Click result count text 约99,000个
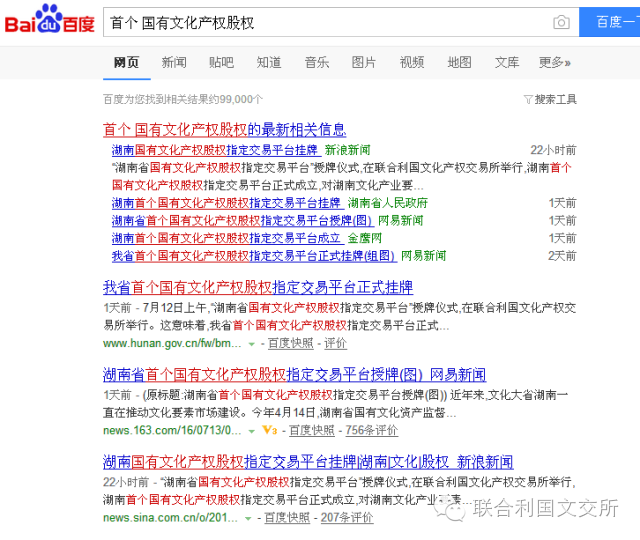The width and height of the screenshot is (640, 540). tap(236, 99)
